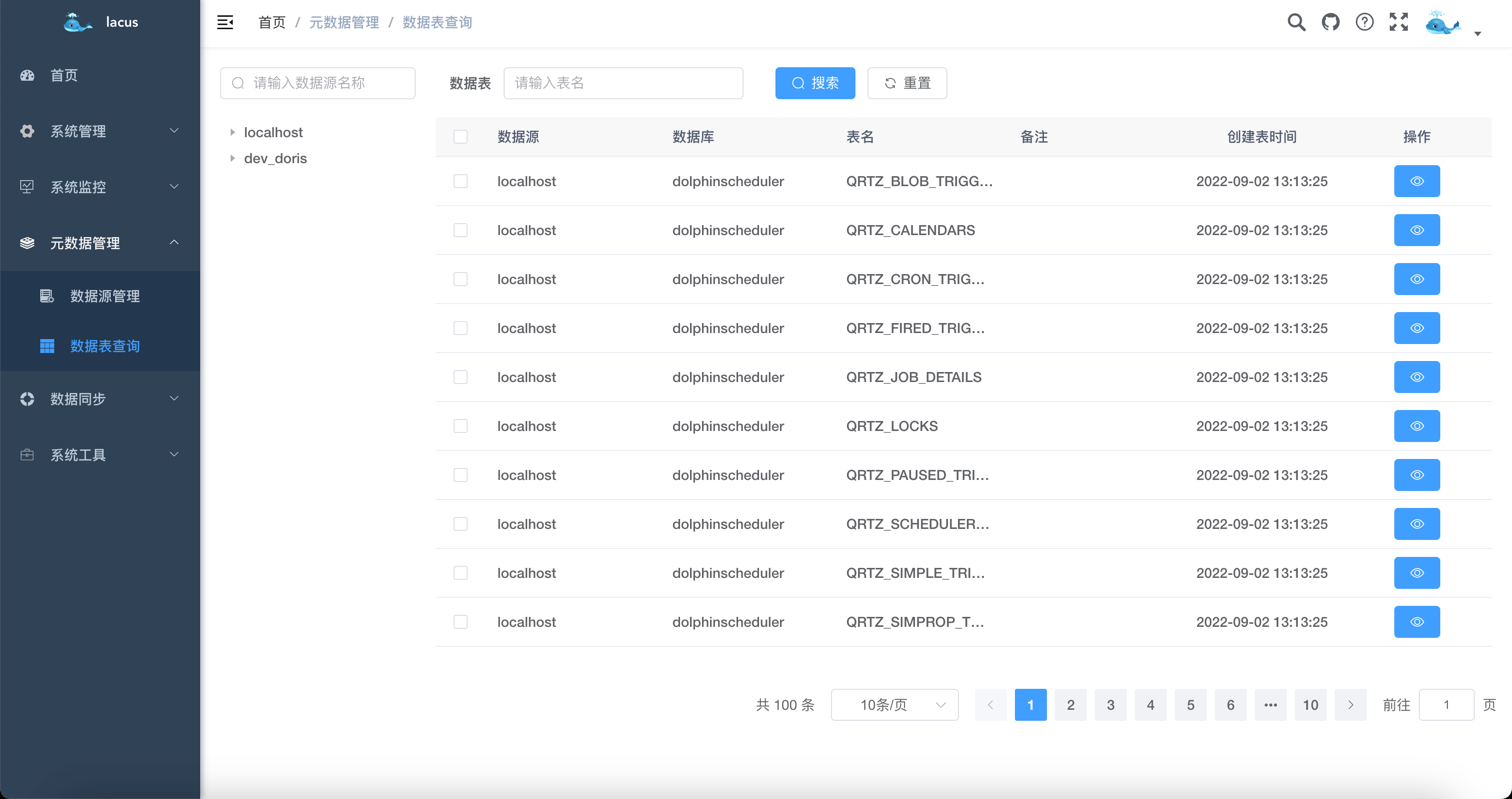Focus the 请输入数据源名称 filter field
This screenshot has height=799, width=1512.
318,83
